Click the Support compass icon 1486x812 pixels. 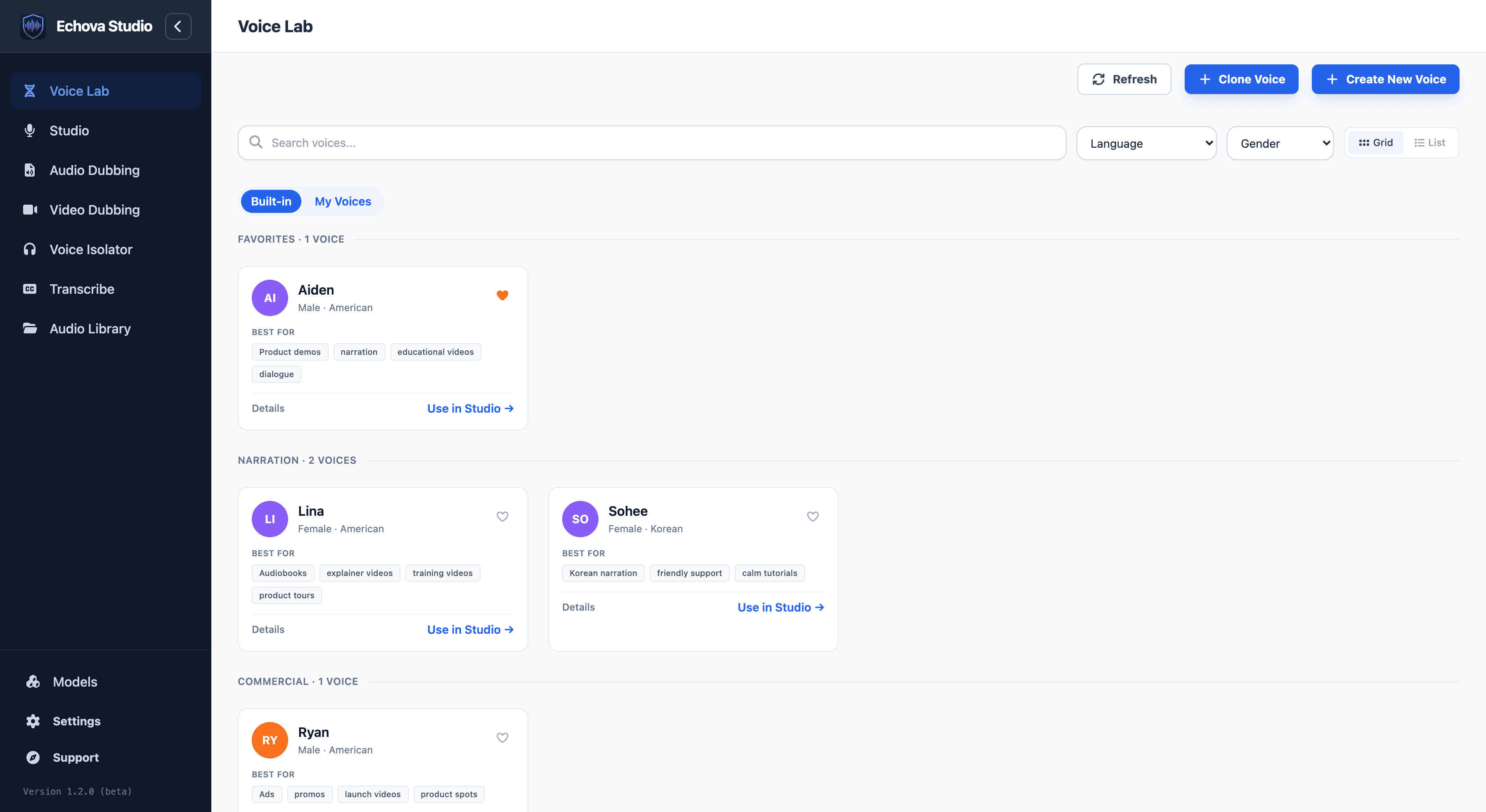coord(33,757)
